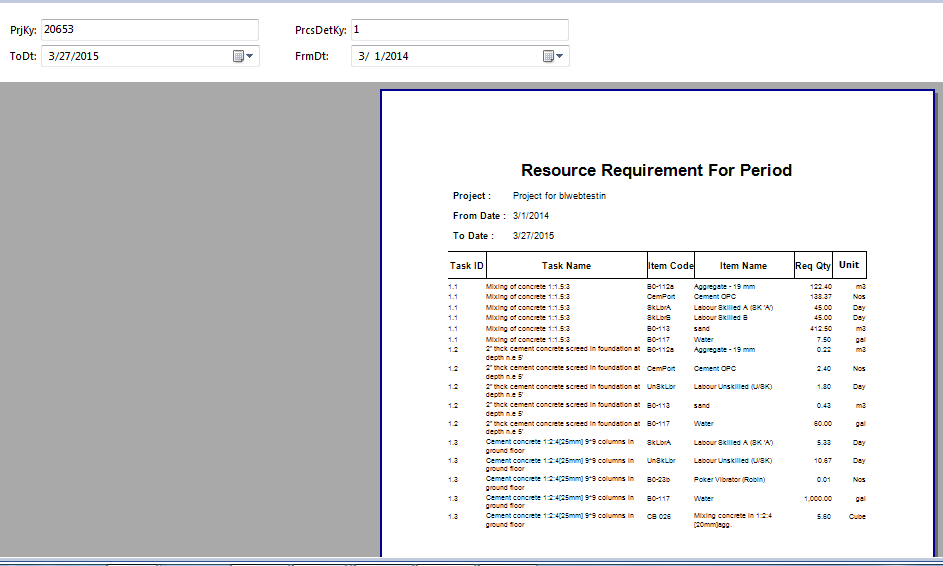The height and width of the screenshot is (566, 943).
Task: Click the quantity value '60.00'
Action: pos(823,423)
